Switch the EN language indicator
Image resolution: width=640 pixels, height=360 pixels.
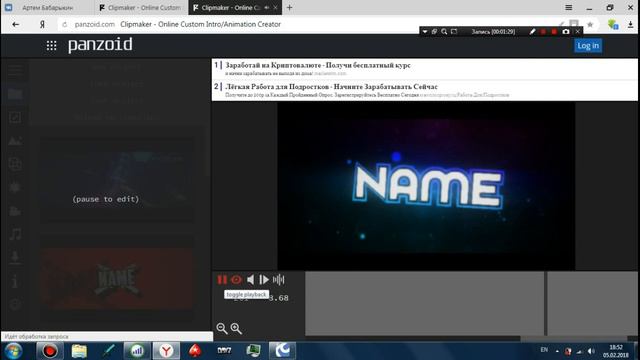click(544, 350)
